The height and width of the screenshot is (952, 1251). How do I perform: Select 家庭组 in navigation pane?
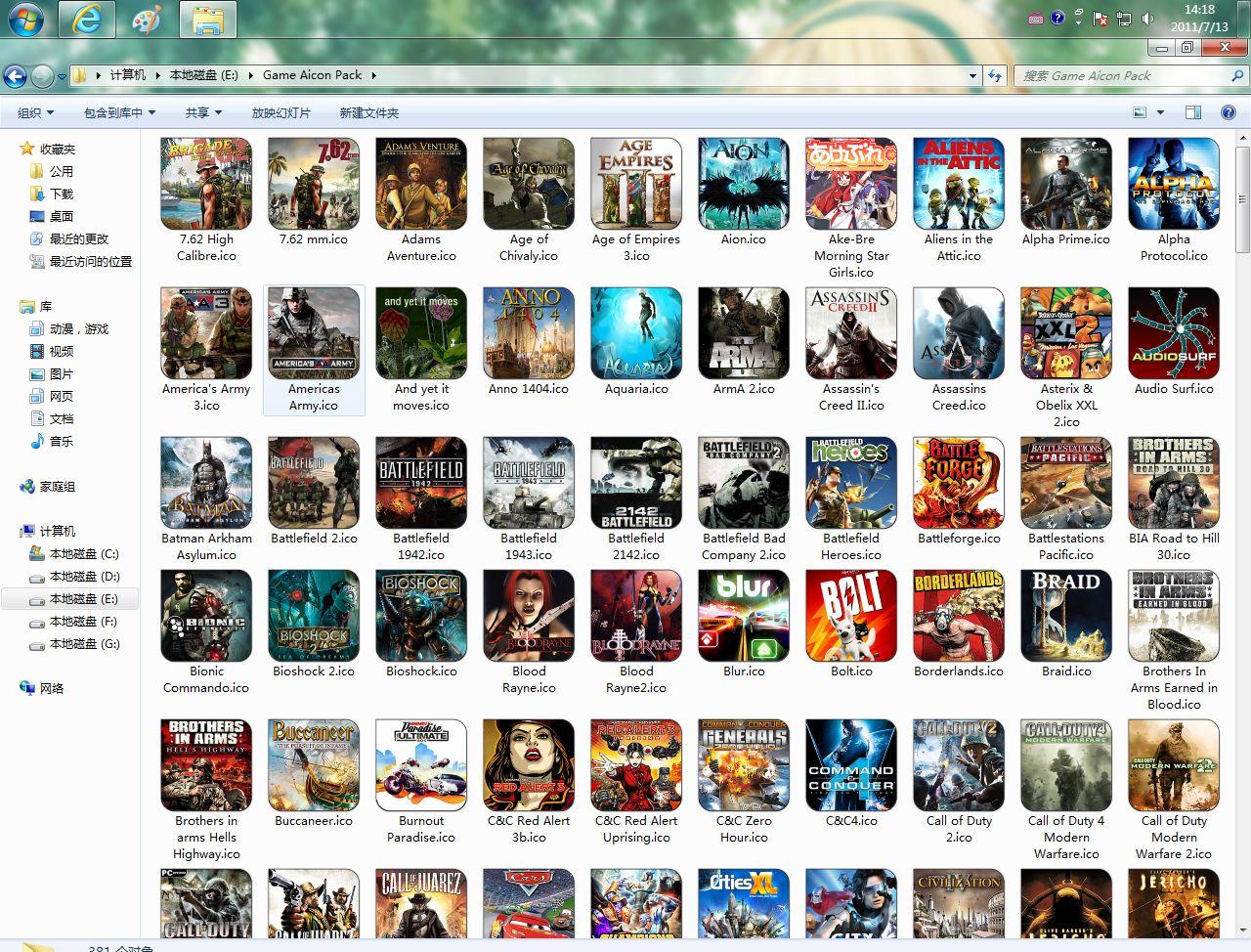click(57, 487)
